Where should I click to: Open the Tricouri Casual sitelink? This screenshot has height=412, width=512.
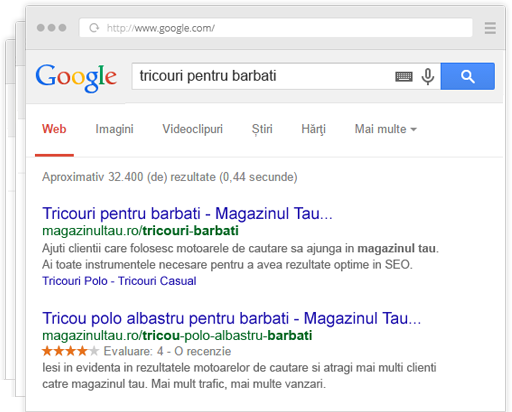pos(157,281)
